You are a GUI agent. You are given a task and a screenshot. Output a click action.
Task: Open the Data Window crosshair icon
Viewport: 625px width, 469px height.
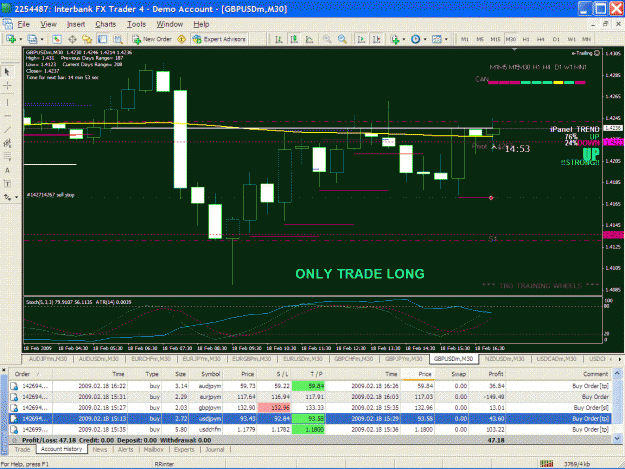pos(72,39)
